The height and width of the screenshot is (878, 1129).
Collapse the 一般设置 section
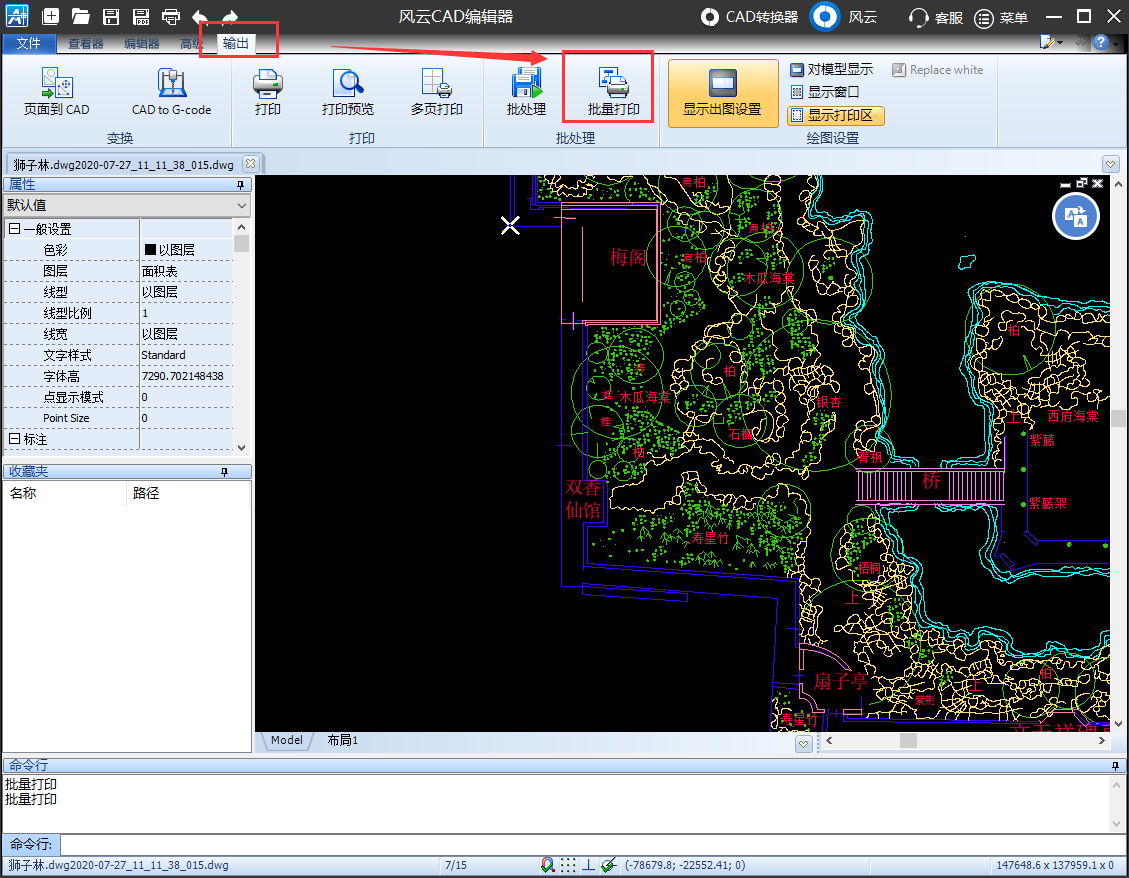(x=14, y=229)
